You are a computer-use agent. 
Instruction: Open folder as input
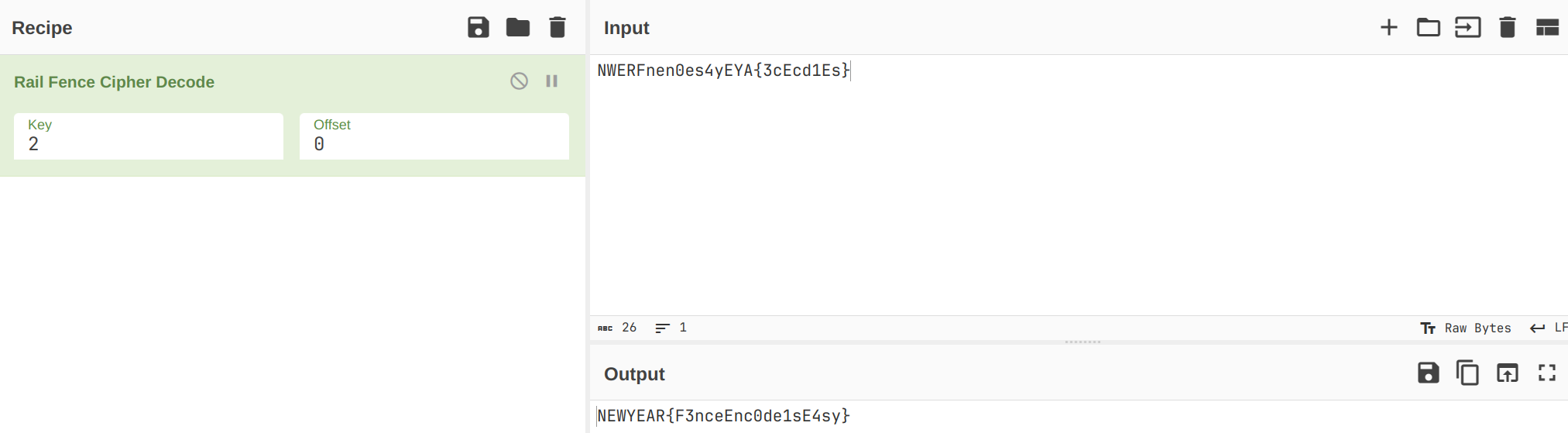[x=1428, y=28]
